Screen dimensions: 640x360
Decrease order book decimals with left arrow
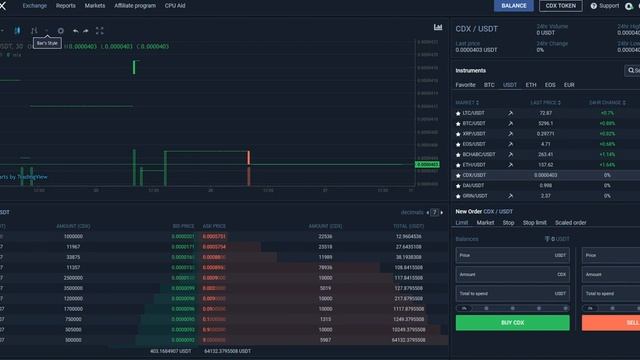(427, 212)
